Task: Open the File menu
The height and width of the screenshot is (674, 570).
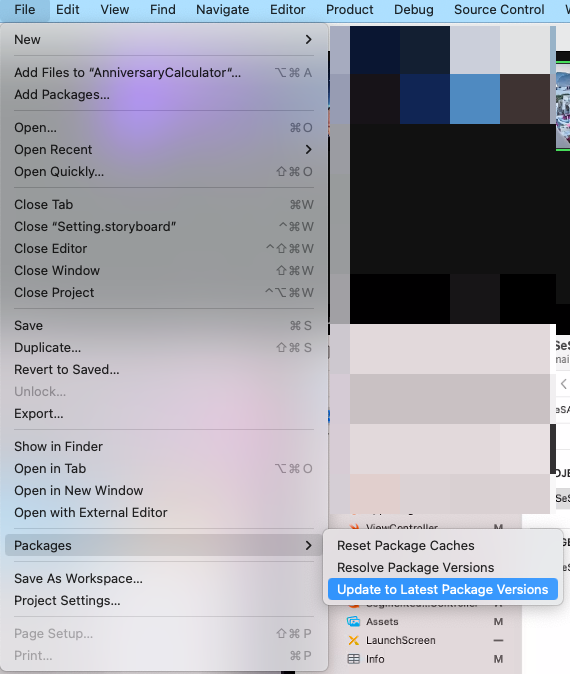Action: click(x=25, y=9)
